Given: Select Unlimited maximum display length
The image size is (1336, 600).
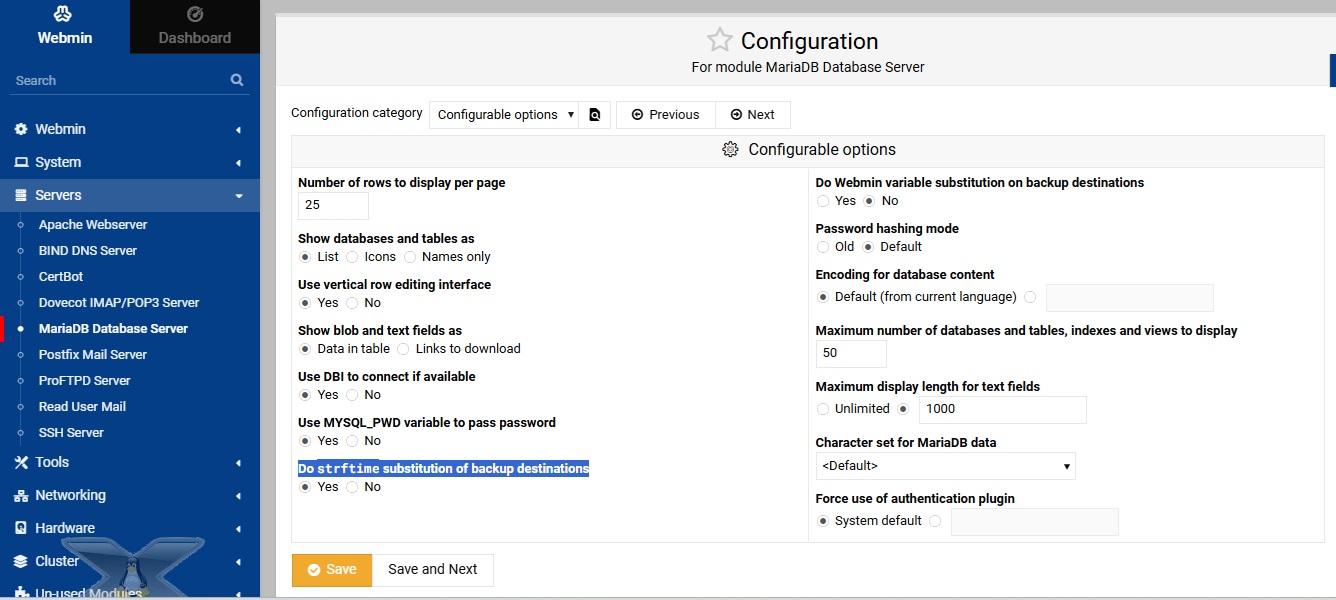Looking at the screenshot, I should tap(823, 409).
